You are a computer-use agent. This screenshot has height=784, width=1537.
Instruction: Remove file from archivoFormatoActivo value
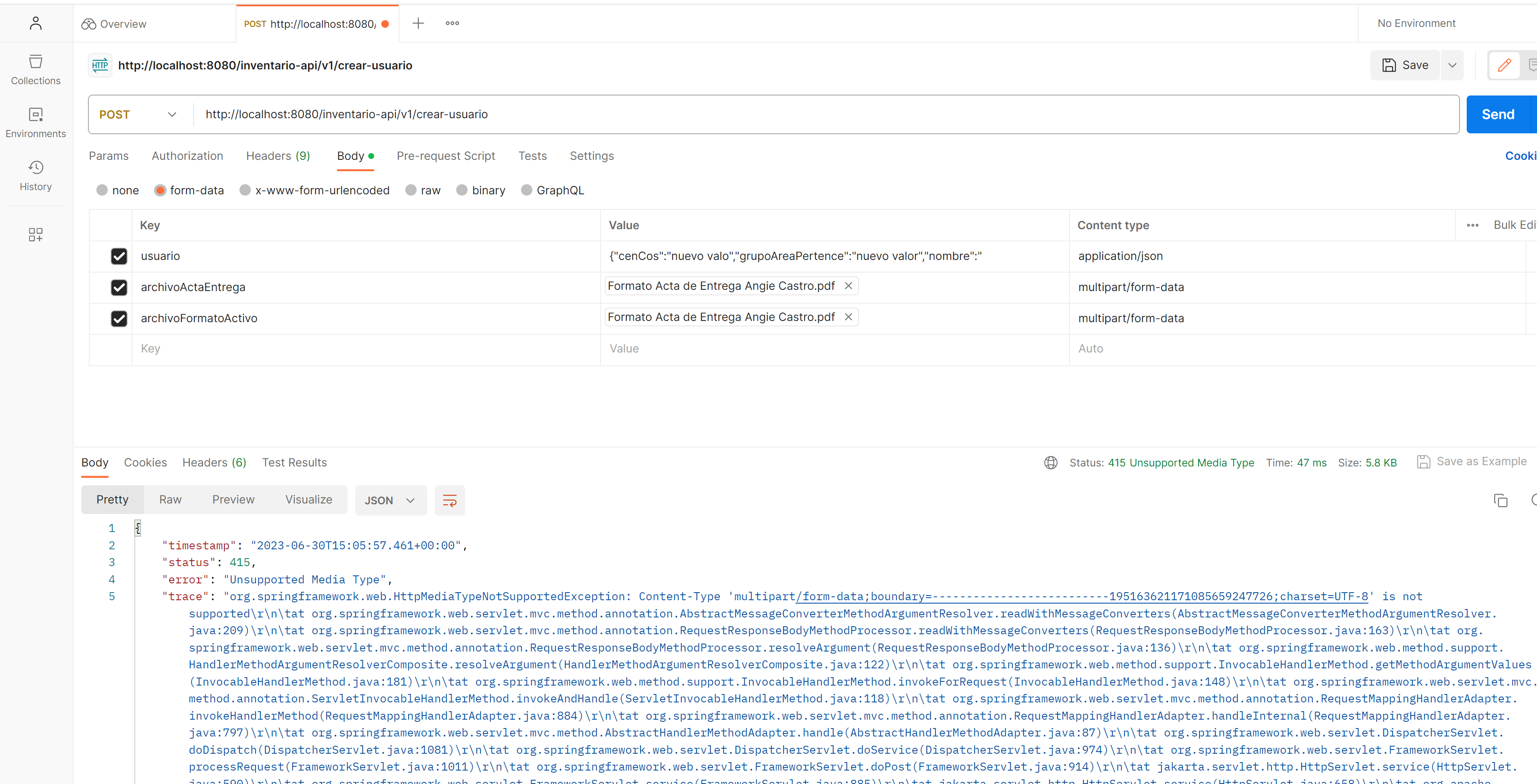[848, 317]
